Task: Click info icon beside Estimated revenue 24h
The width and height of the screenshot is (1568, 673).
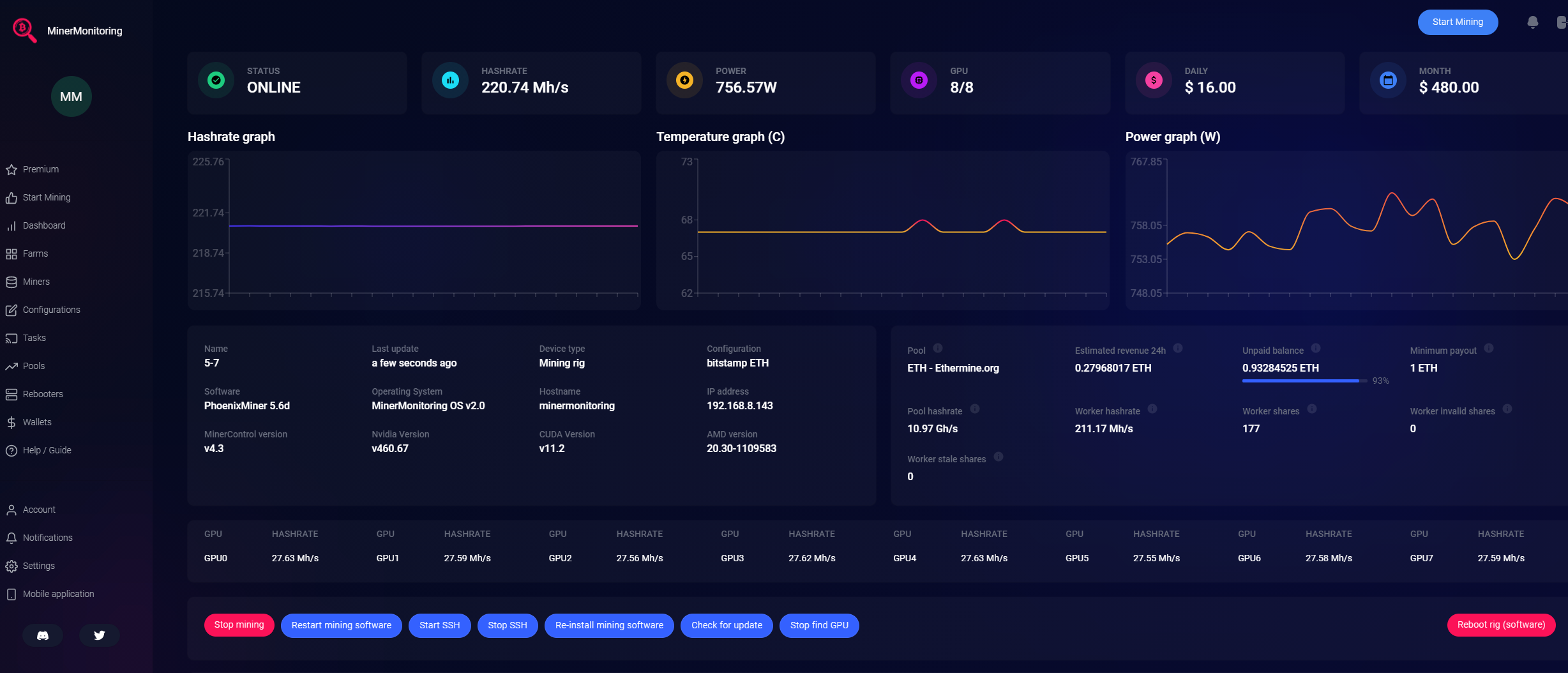Action: click(x=1178, y=349)
